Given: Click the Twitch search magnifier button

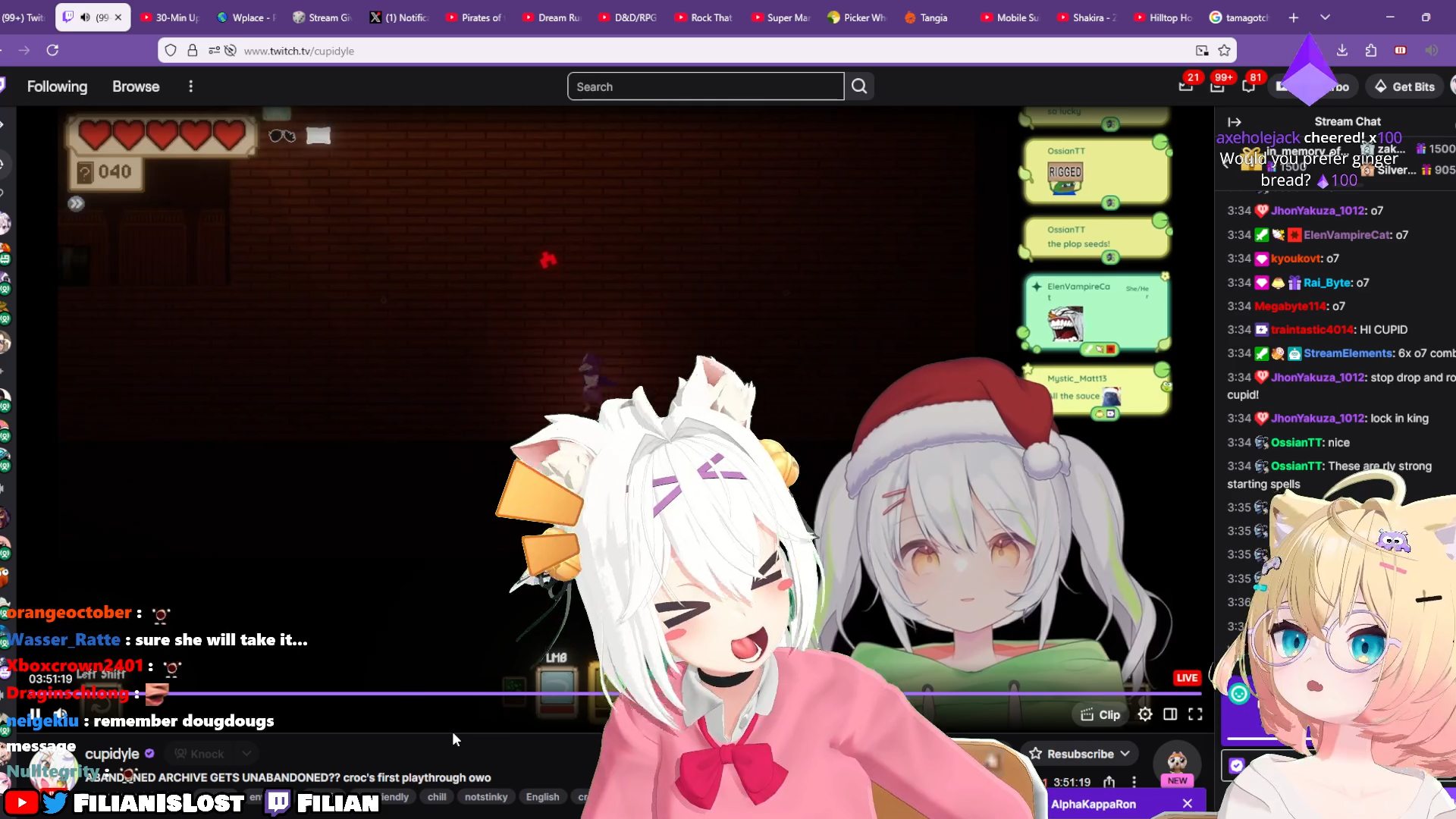Looking at the screenshot, I should (859, 86).
